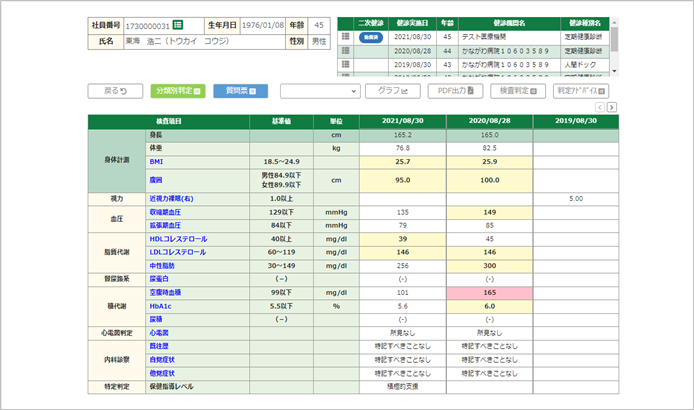Select the 100.0 waist value cell
This screenshot has height=410, width=694.
tap(490, 180)
